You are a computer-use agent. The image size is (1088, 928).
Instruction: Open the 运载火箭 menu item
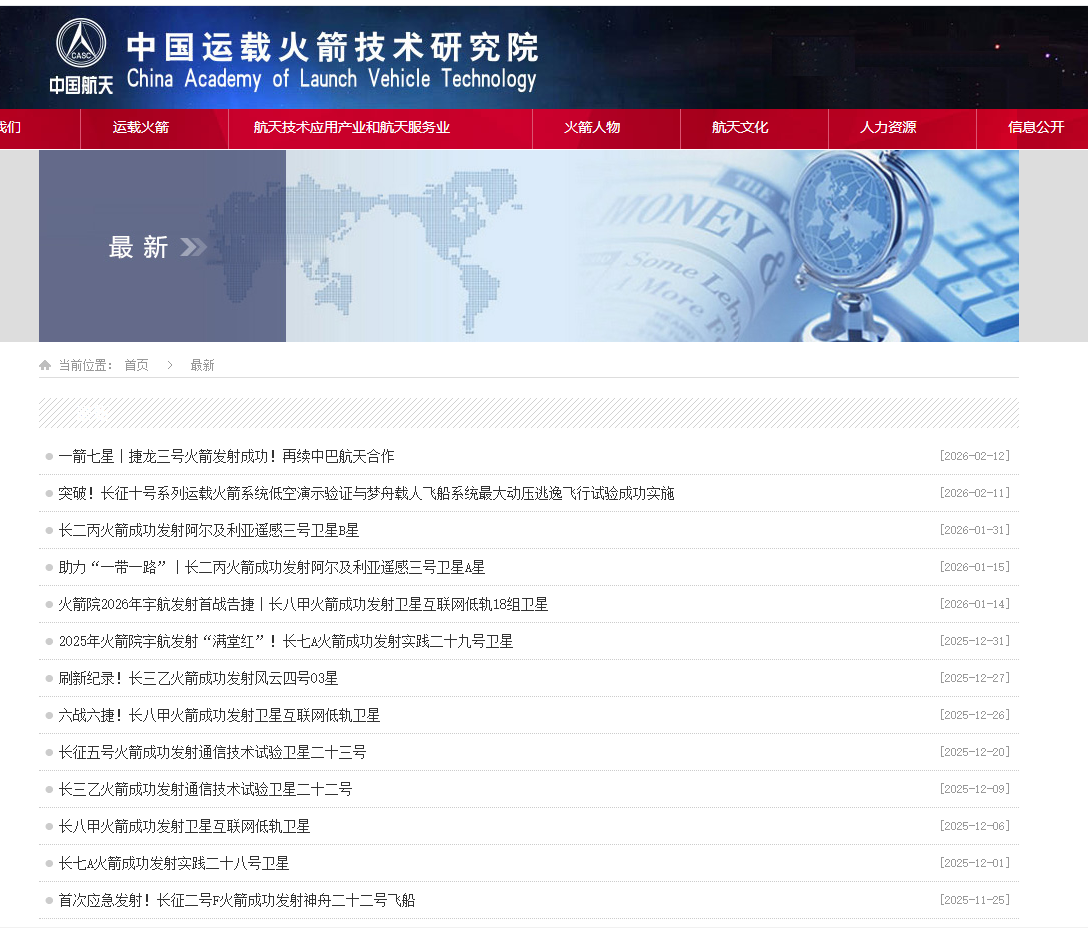(x=141, y=128)
